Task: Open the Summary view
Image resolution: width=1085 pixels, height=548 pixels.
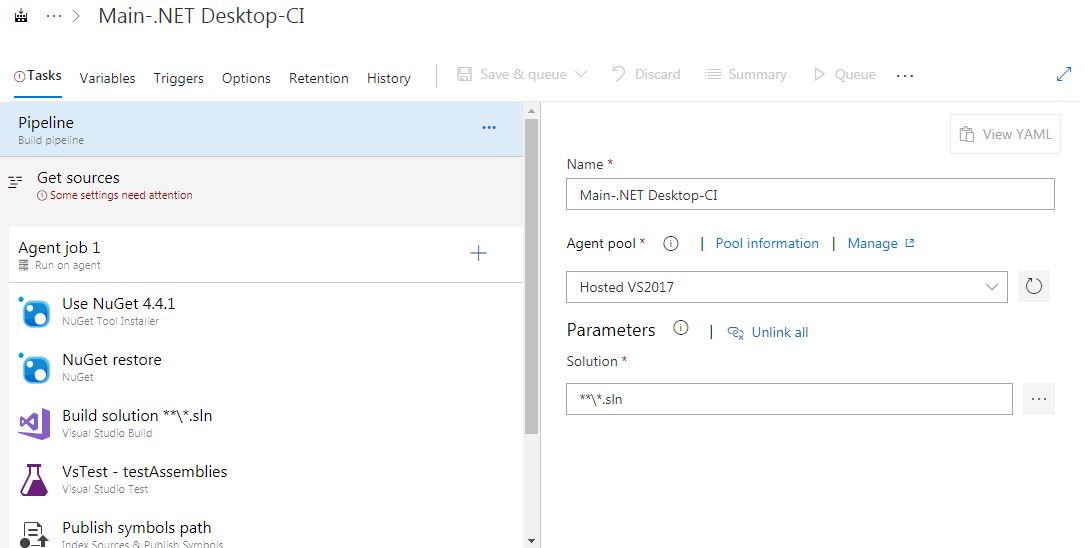Action: (x=745, y=74)
